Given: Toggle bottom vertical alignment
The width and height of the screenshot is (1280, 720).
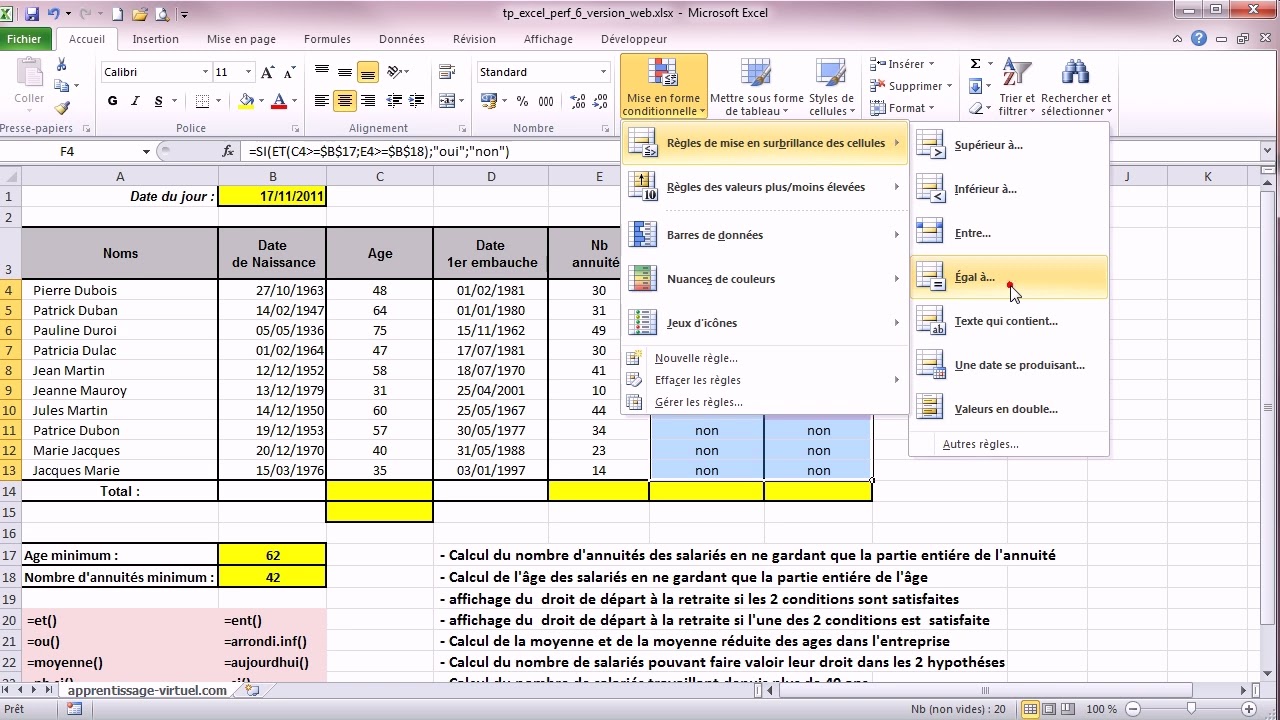Looking at the screenshot, I should [368, 72].
